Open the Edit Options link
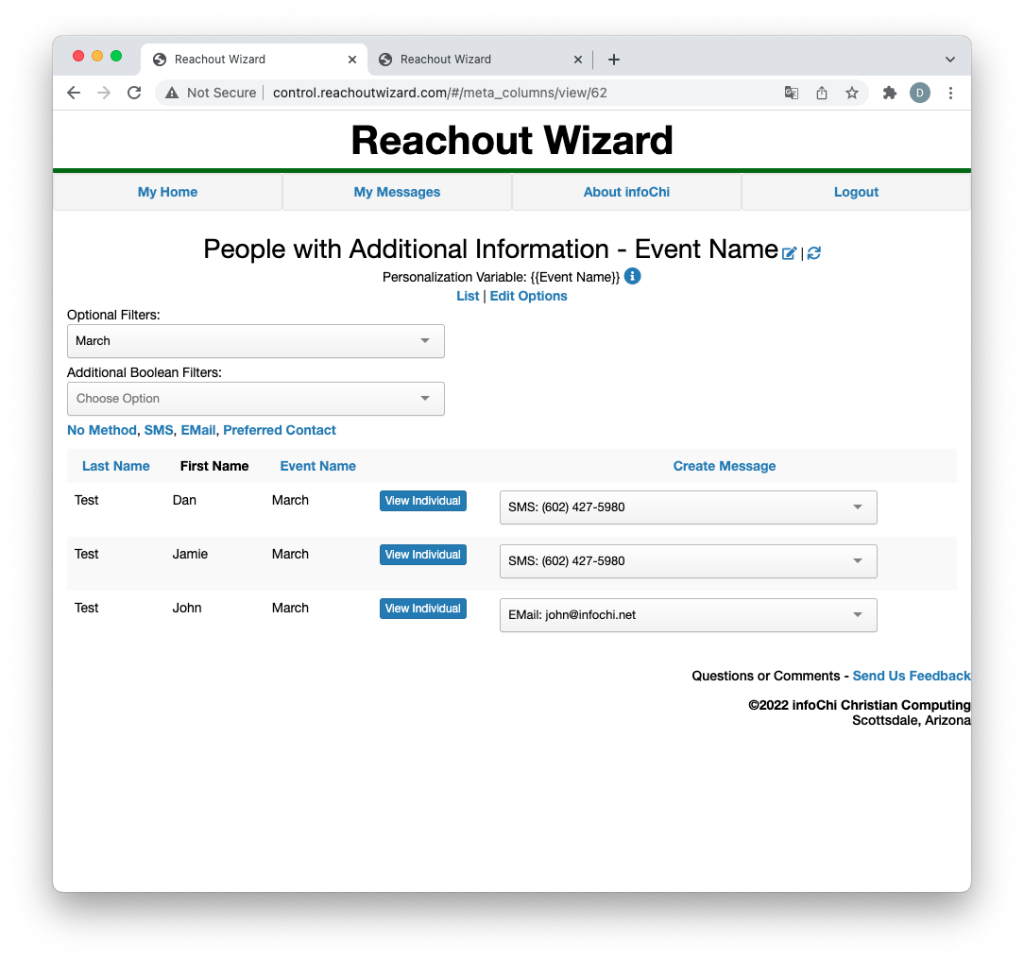The height and width of the screenshot is (962, 1024). pos(528,296)
